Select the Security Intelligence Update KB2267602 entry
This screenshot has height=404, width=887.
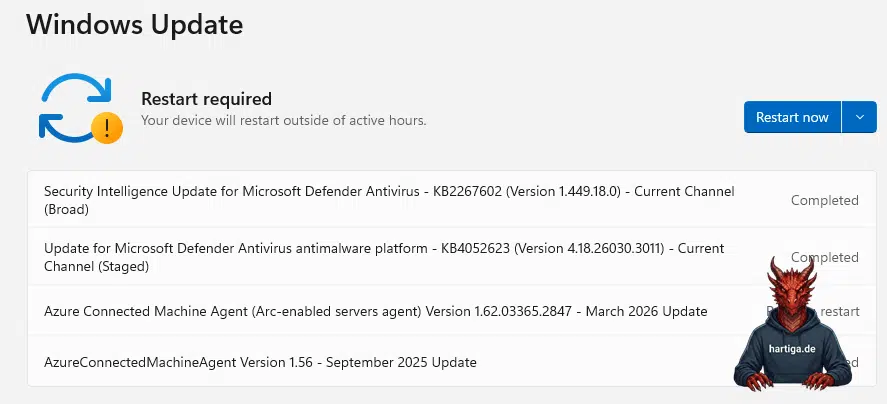pos(451,200)
